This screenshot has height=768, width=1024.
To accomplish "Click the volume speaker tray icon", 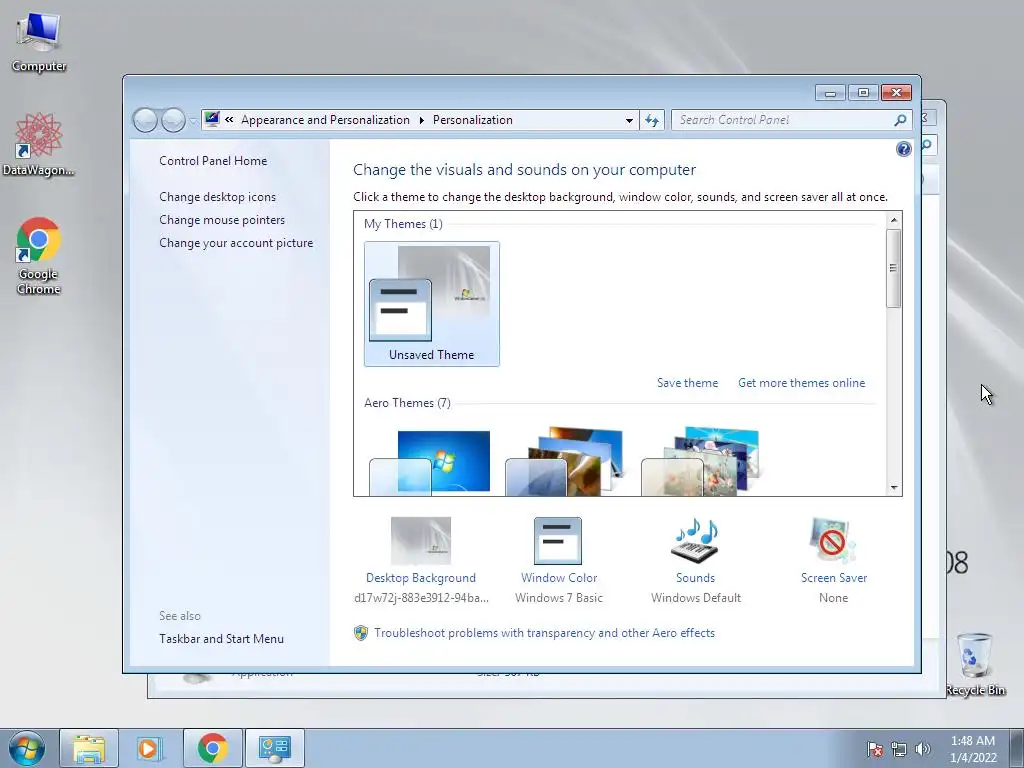I will coord(923,749).
